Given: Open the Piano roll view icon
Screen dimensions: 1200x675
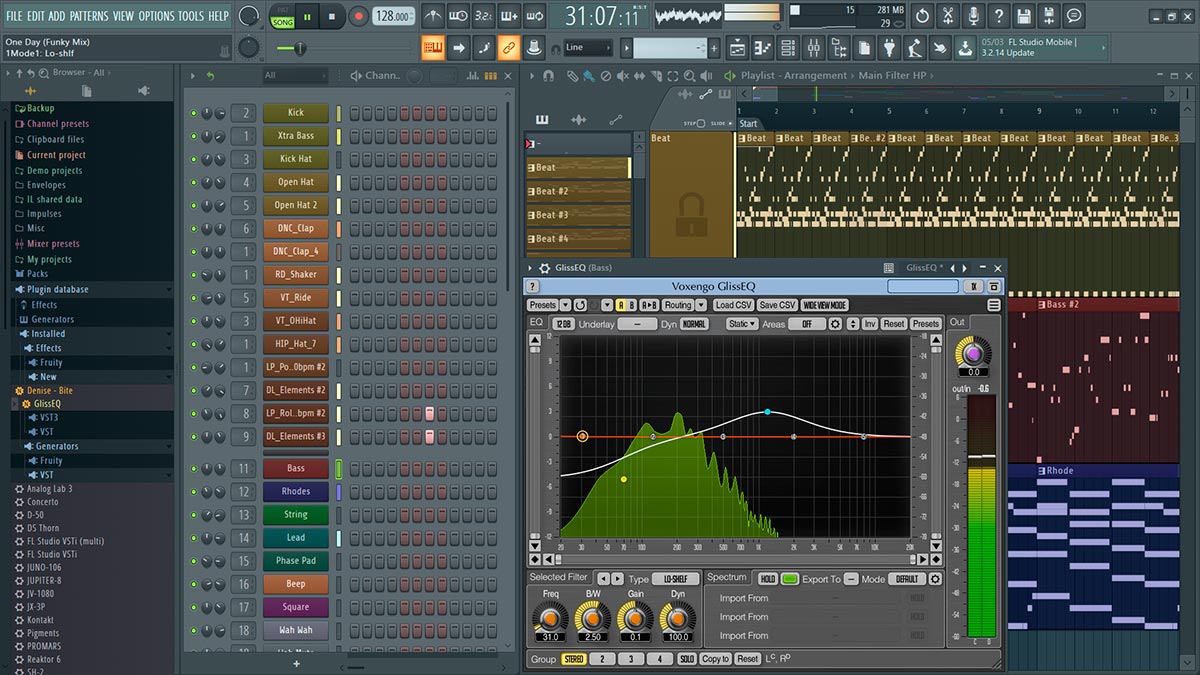Looking at the screenshot, I should click(x=763, y=47).
